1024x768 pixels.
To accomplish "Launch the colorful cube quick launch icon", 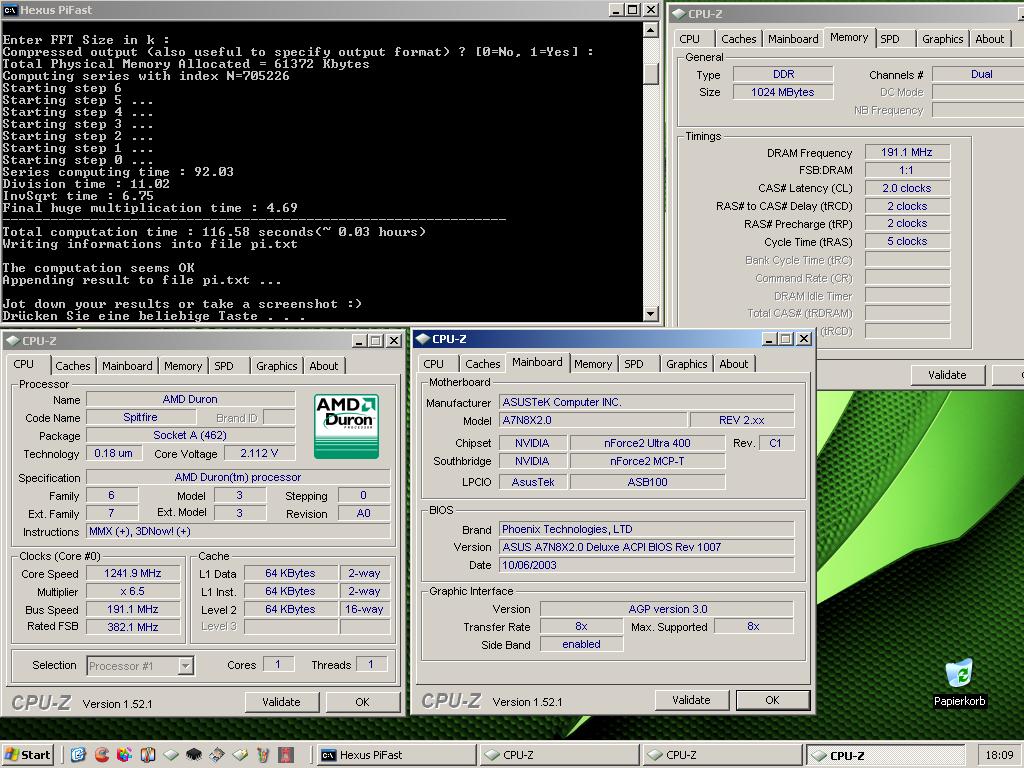I will [x=124, y=755].
